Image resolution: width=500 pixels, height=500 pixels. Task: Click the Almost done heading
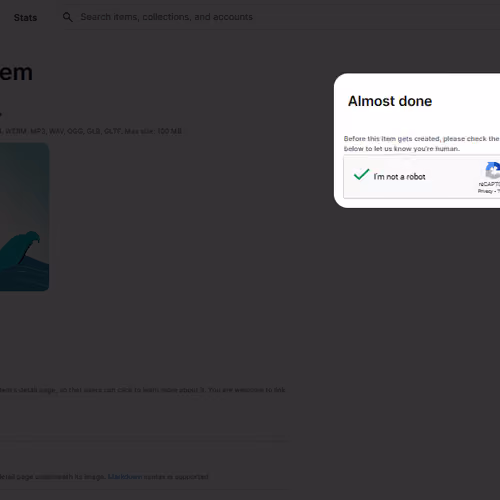tap(390, 101)
